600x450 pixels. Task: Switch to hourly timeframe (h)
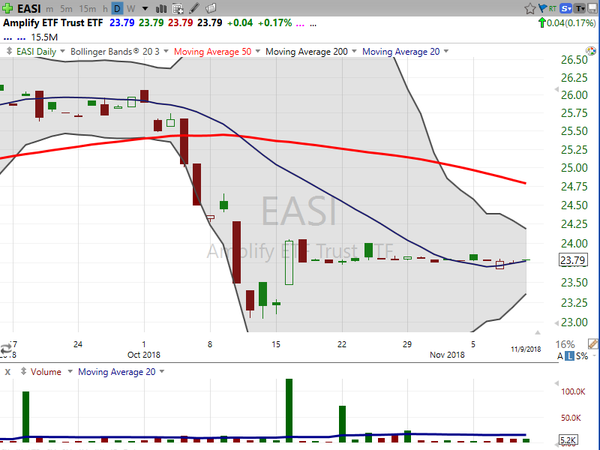tap(105, 8)
